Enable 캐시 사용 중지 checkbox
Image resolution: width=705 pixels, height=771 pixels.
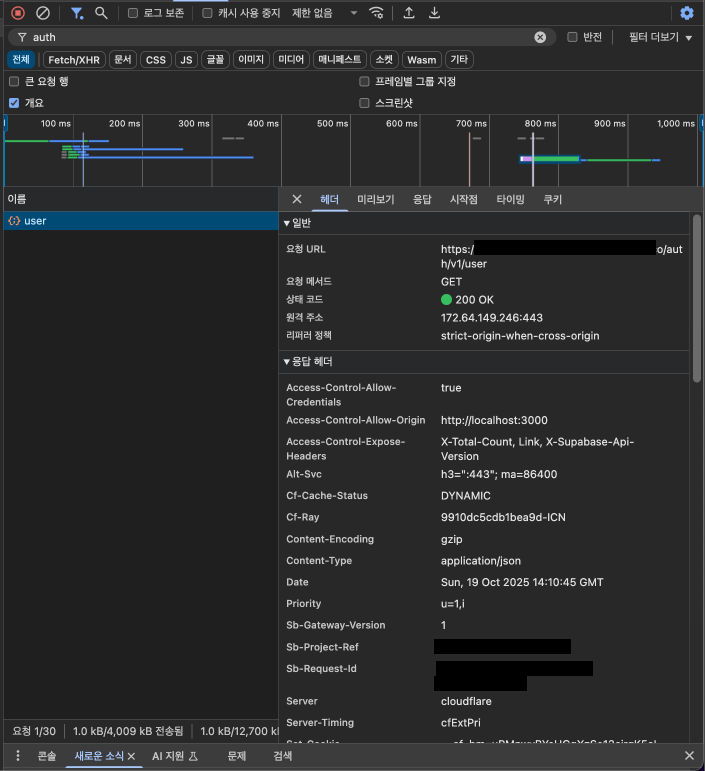coord(207,13)
